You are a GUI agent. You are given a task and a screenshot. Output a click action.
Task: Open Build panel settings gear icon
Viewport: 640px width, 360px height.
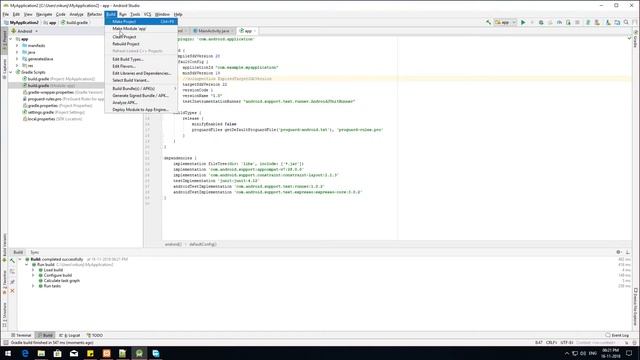click(x=618, y=252)
